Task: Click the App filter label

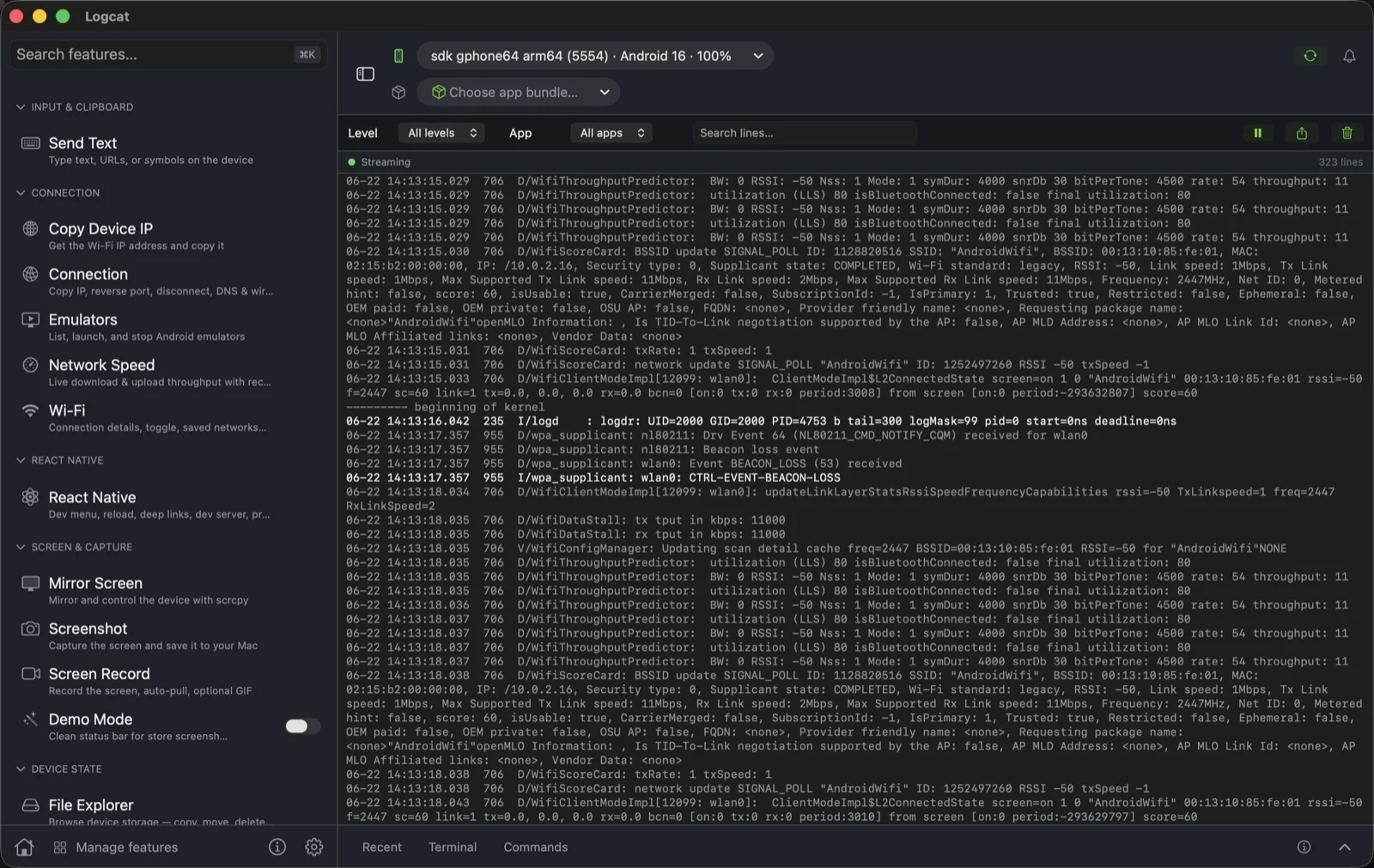Action: click(x=520, y=133)
